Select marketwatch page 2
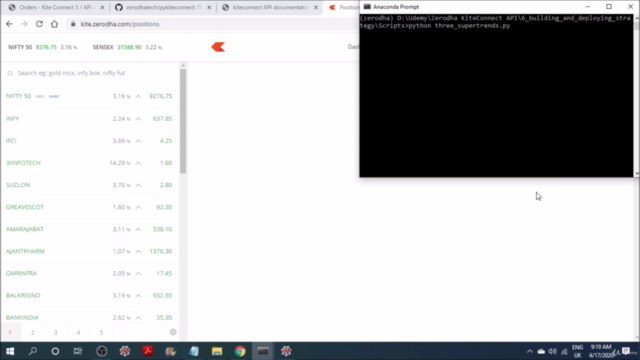This screenshot has height=360, width=640. [x=33, y=332]
